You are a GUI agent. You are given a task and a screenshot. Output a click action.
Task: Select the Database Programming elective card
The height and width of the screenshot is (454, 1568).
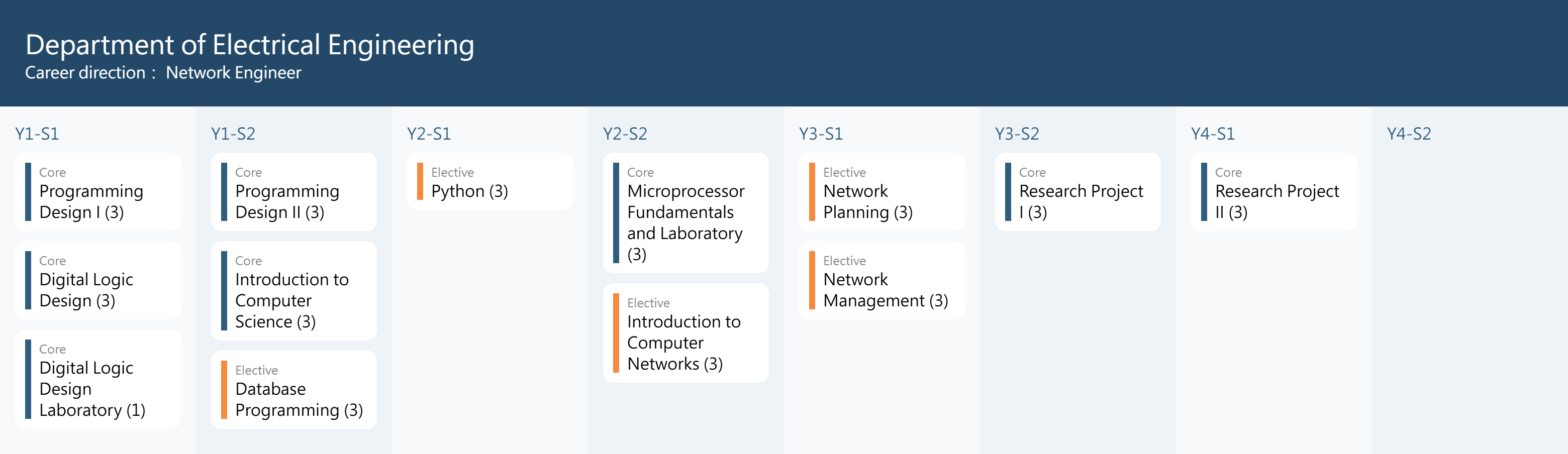click(293, 390)
